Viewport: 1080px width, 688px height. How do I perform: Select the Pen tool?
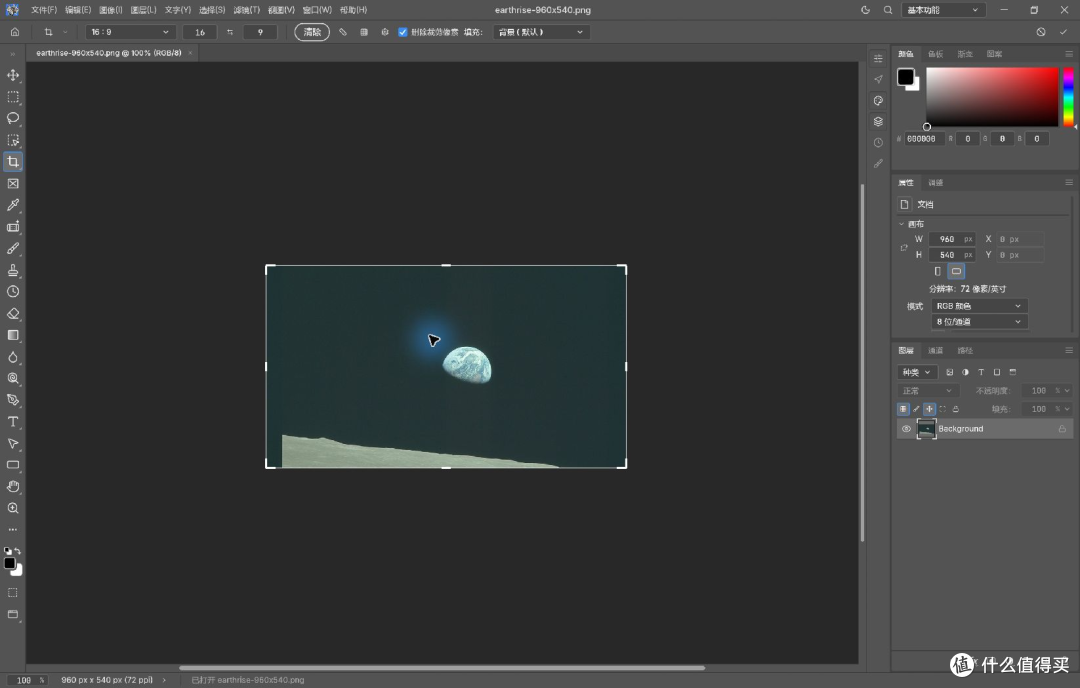[13, 400]
